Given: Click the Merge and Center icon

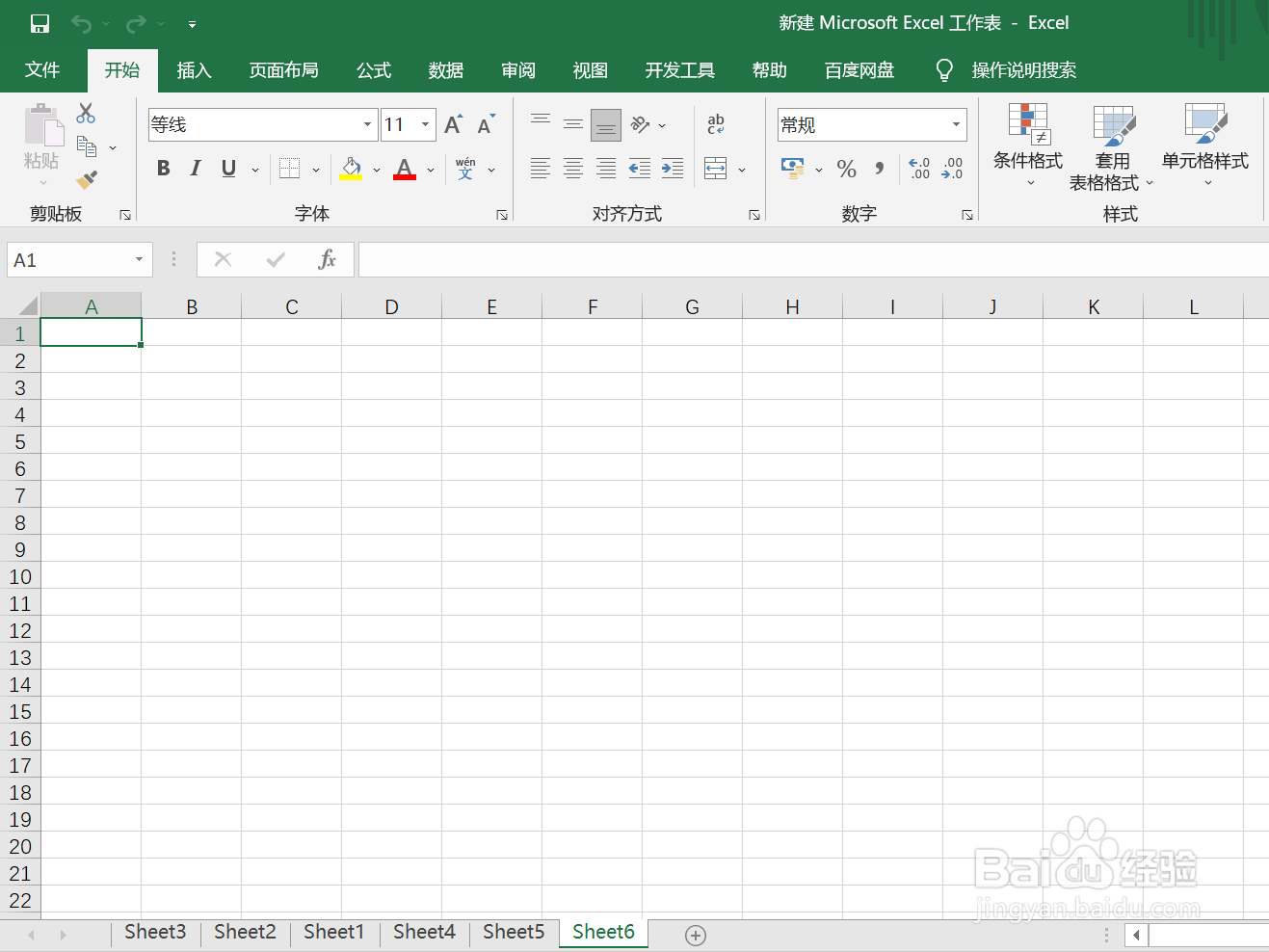Looking at the screenshot, I should click(716, 169).
